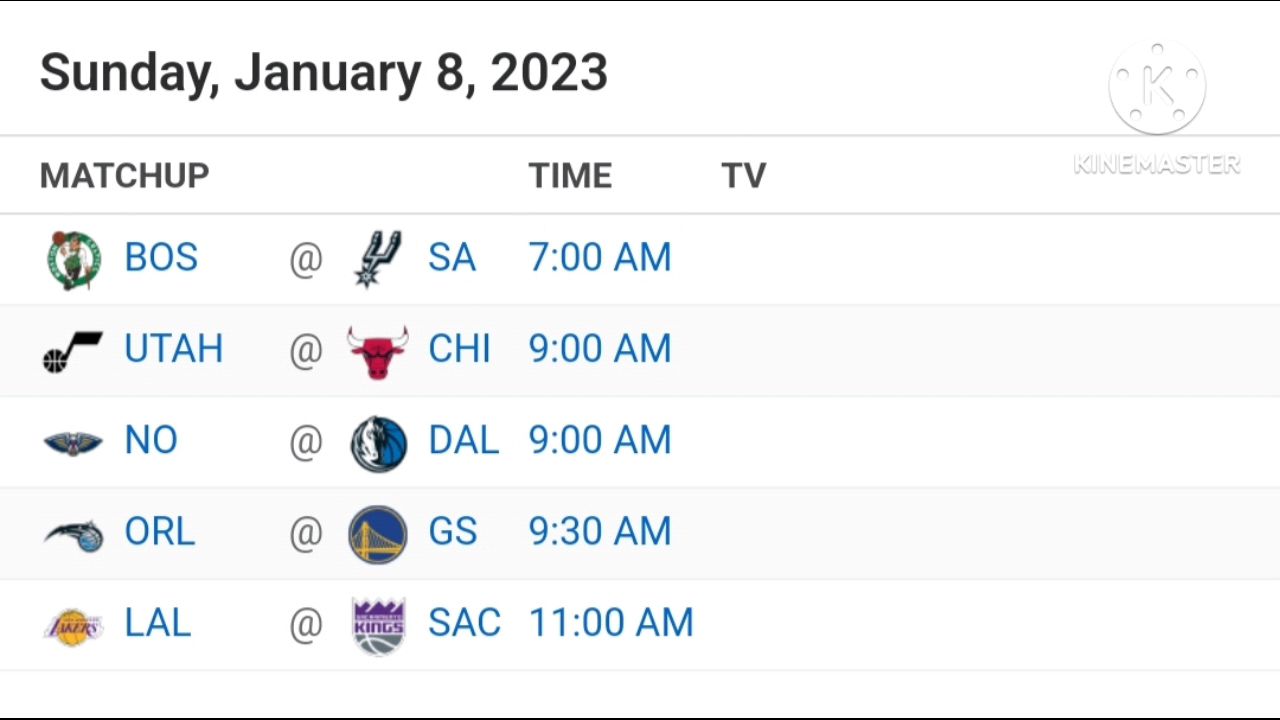The width and height of the screenshot is (1280, 720).
Task: Click the New Orleans Pelicans logo
Action: 73,442
